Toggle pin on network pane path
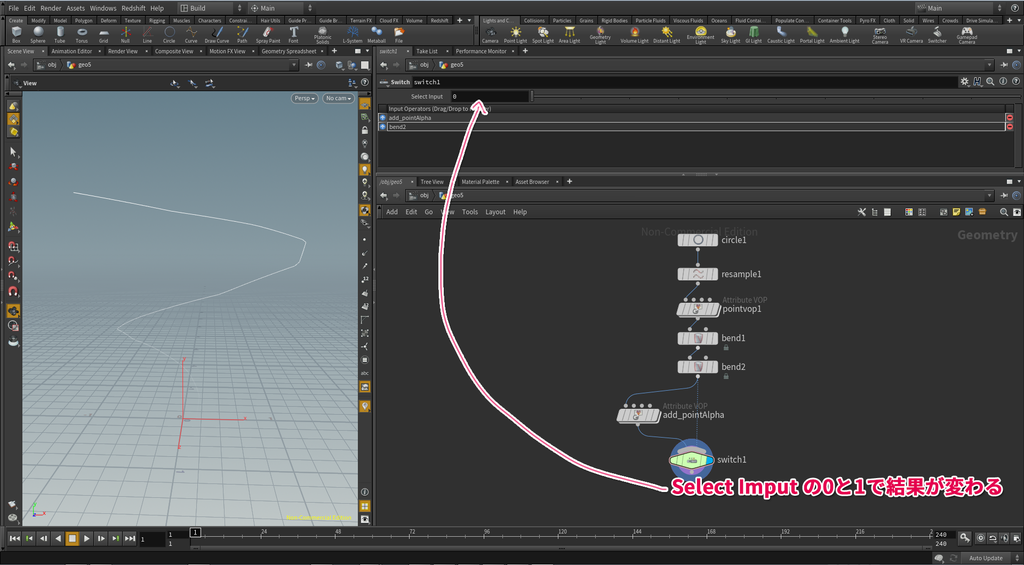 (1004, 195)
